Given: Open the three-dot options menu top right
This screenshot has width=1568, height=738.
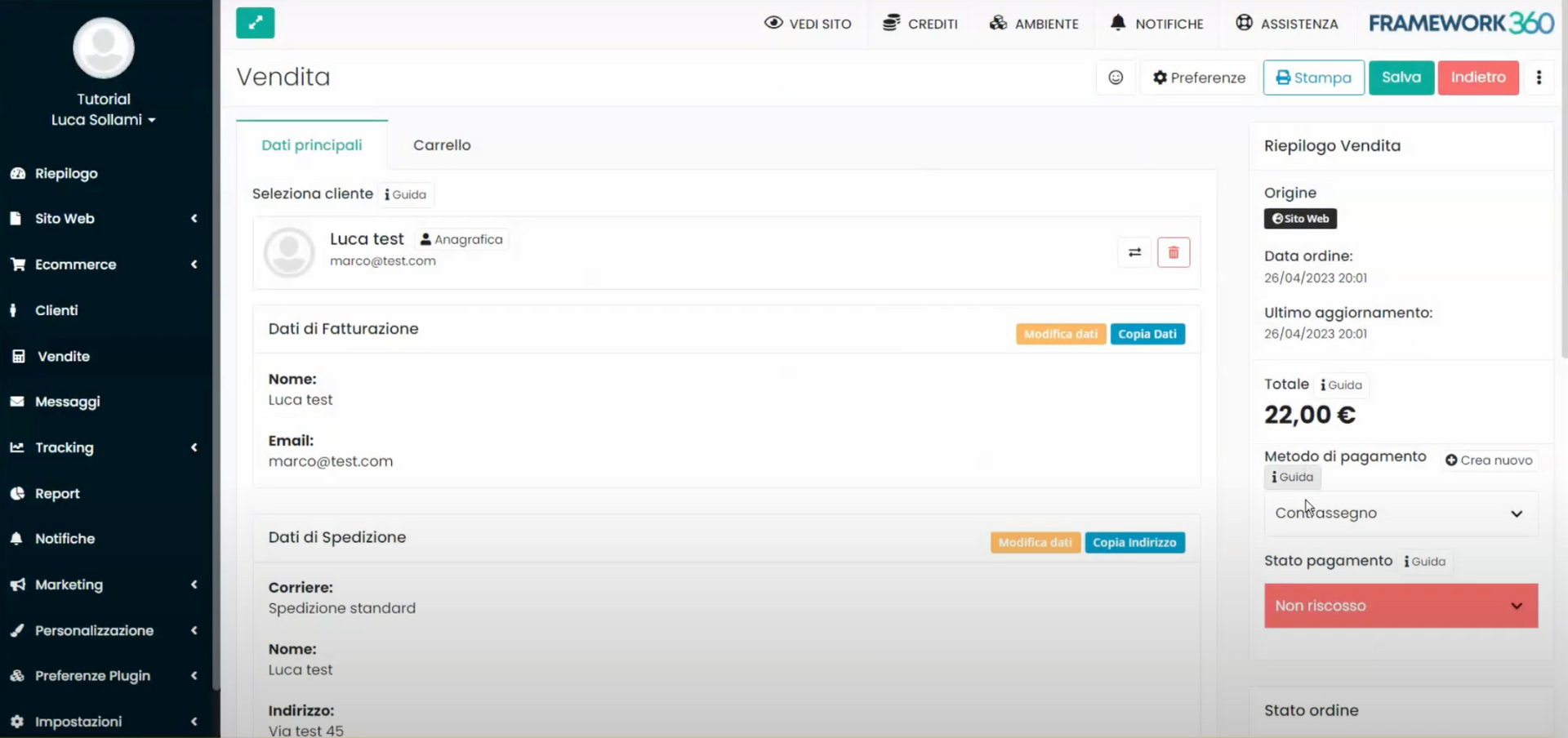Looking at the screenshot, I should coord(1539,77).
